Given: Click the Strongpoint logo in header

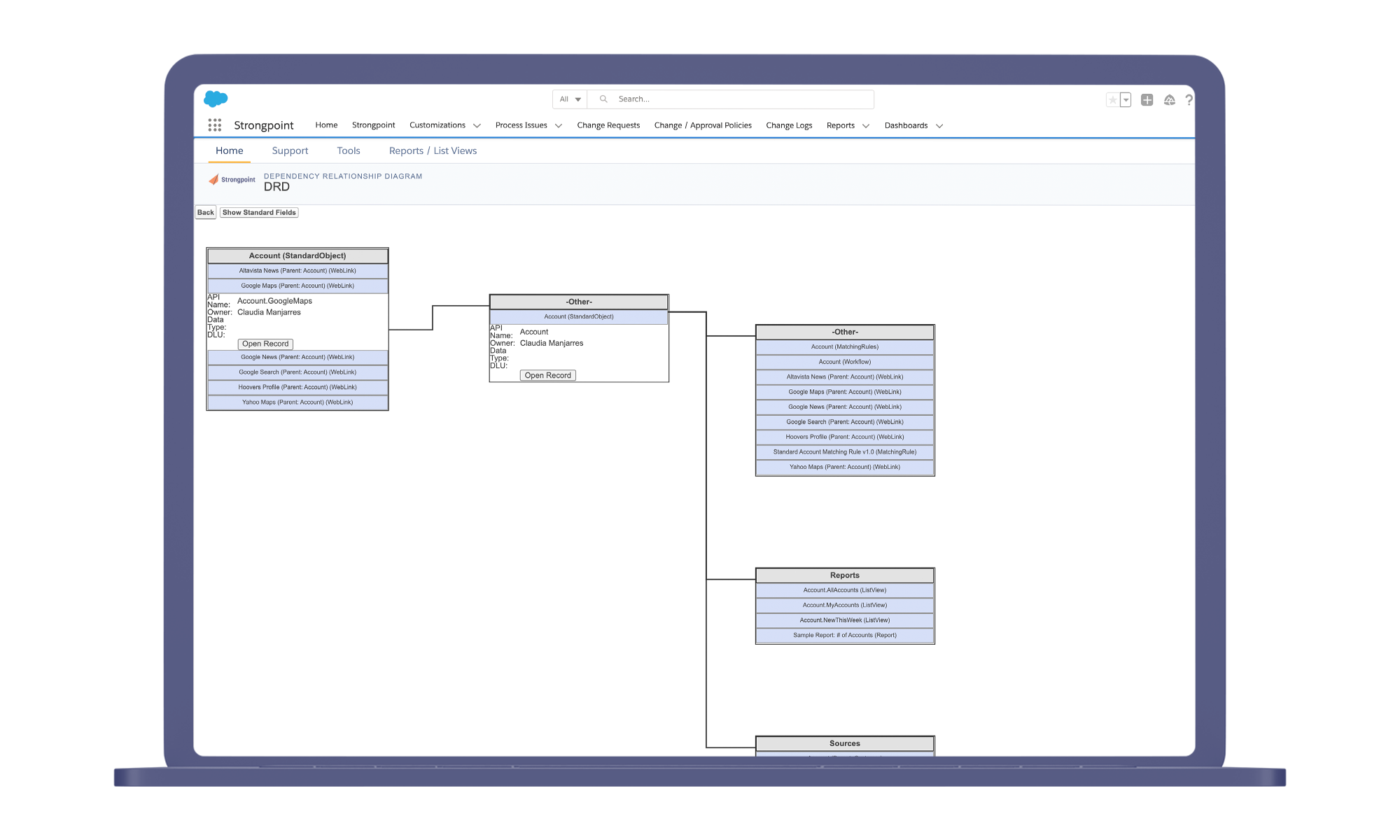Looking at the screenshot, I should [232, 180].
